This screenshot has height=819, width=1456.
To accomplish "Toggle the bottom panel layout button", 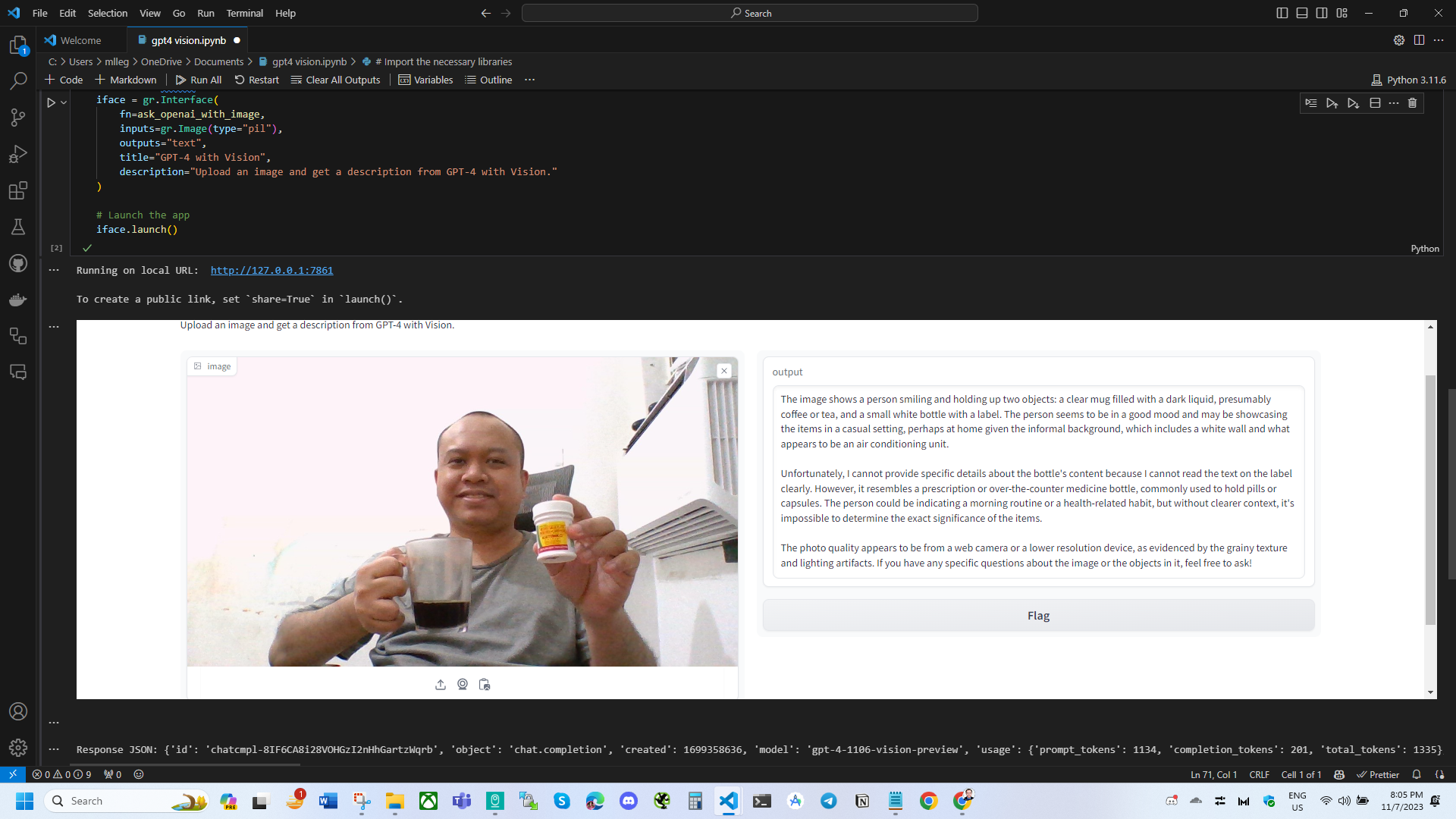I will (1302, 13).
